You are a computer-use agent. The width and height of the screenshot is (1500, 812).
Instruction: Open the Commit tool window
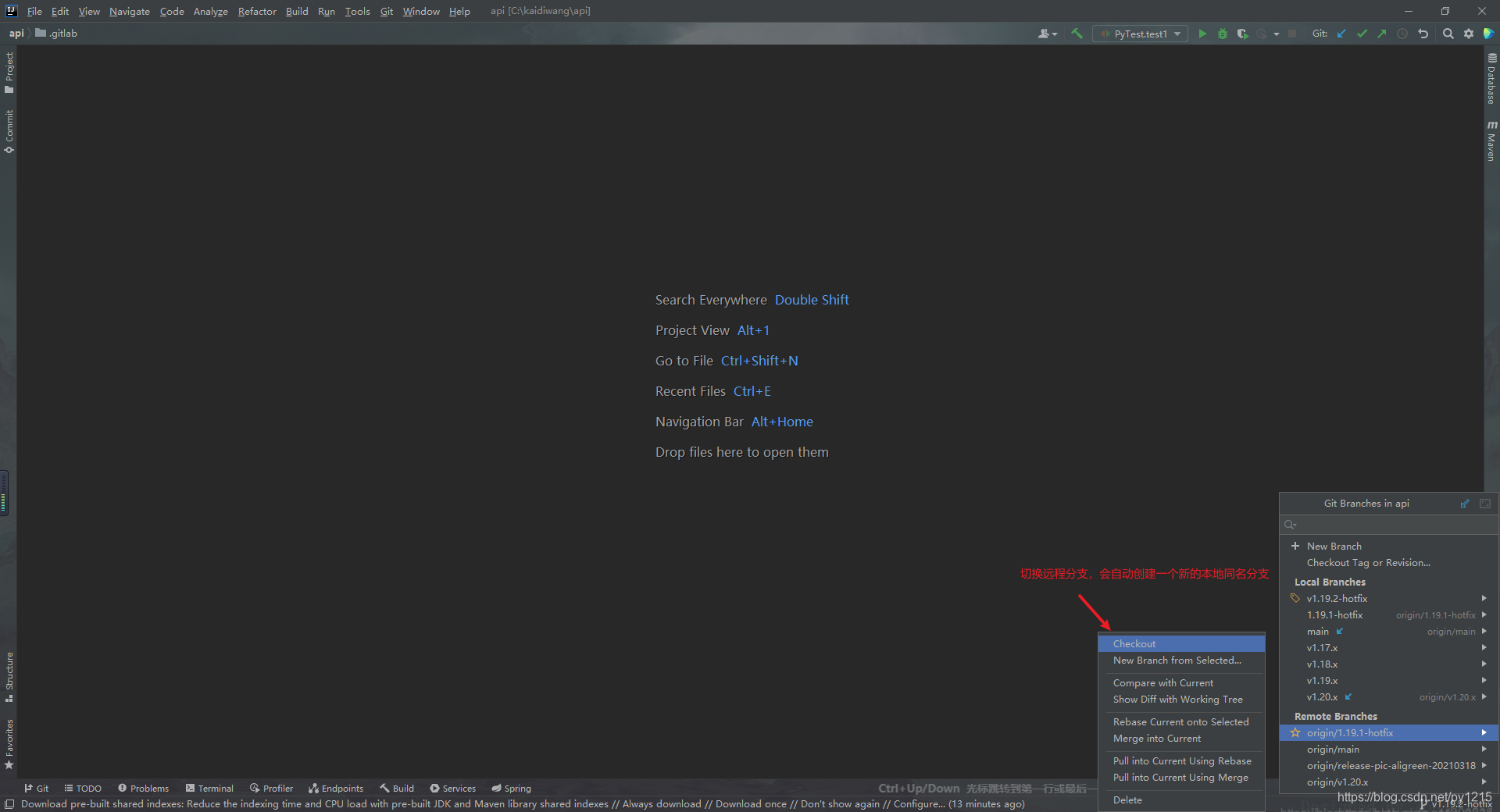tap(9, 131)
